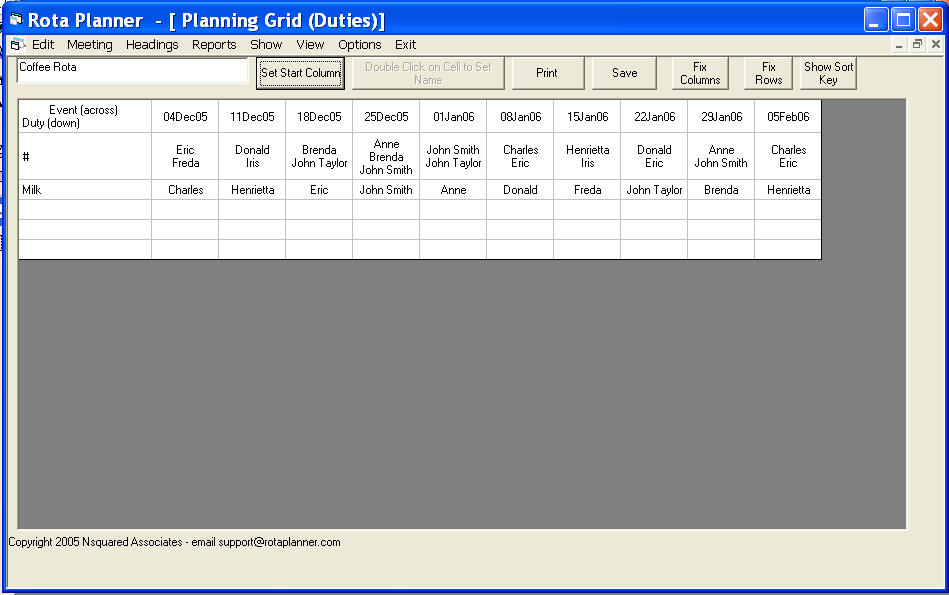Image resolution: width=949 pixels, height=595 pixels.
Task: Click inside the Coffee Rota name field
Action: [x=130, y=71]
